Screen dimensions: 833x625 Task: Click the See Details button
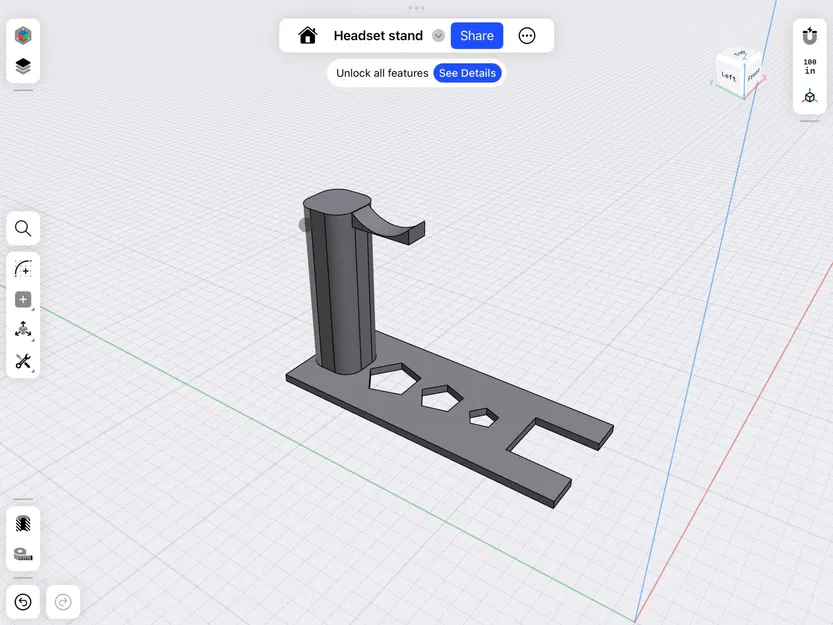468,73
